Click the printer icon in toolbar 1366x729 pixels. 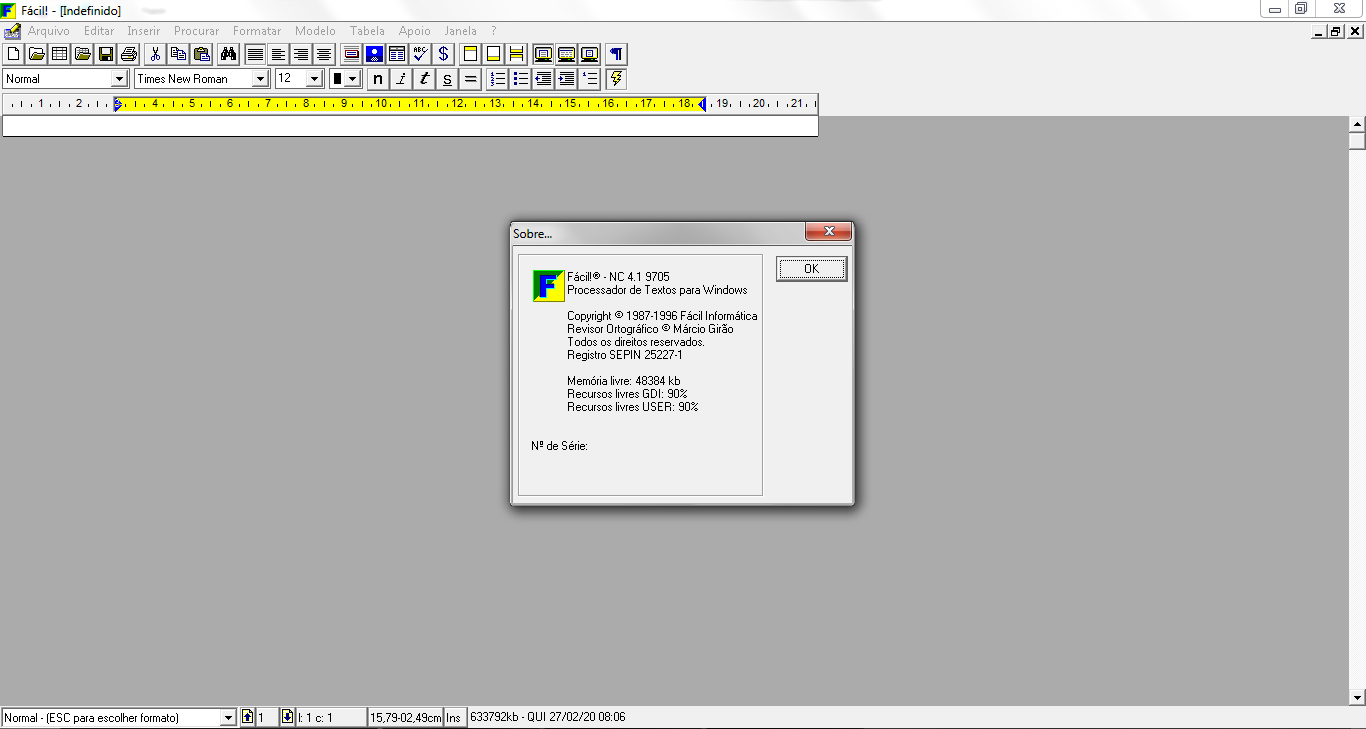pyautogui.click(x=128, y=54)
